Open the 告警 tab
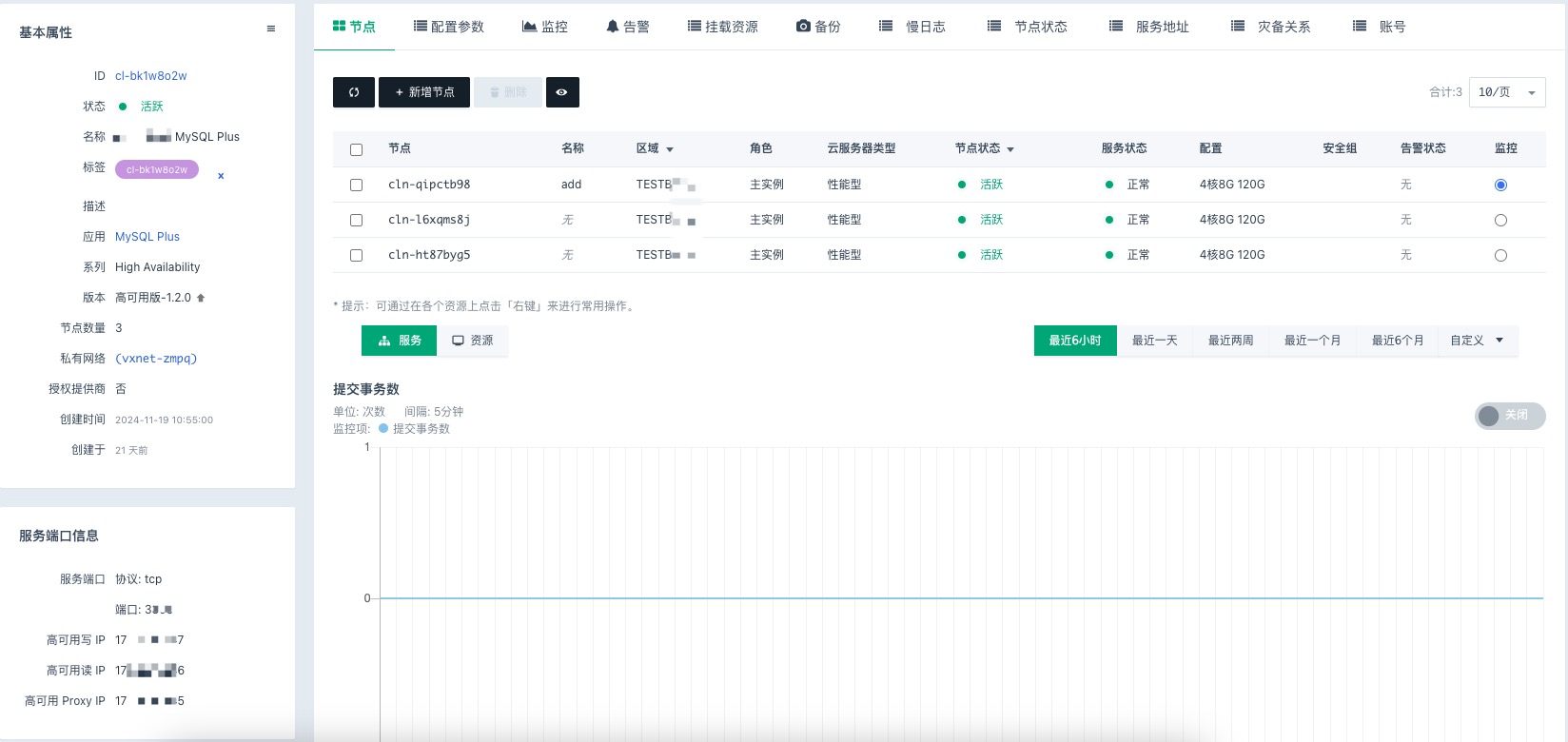This screenshot has height=742, width=1568. 628,27
